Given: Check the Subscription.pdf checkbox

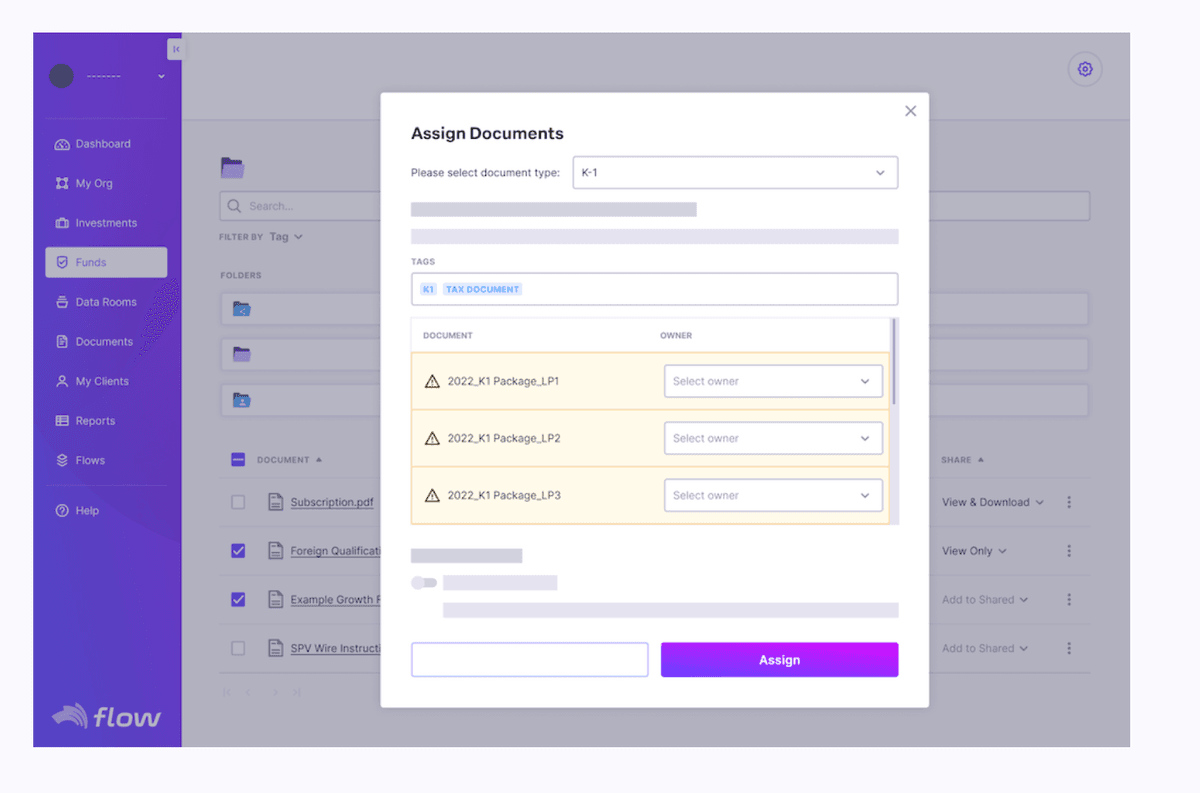Looking at the screenshot, I should (238, 502).
